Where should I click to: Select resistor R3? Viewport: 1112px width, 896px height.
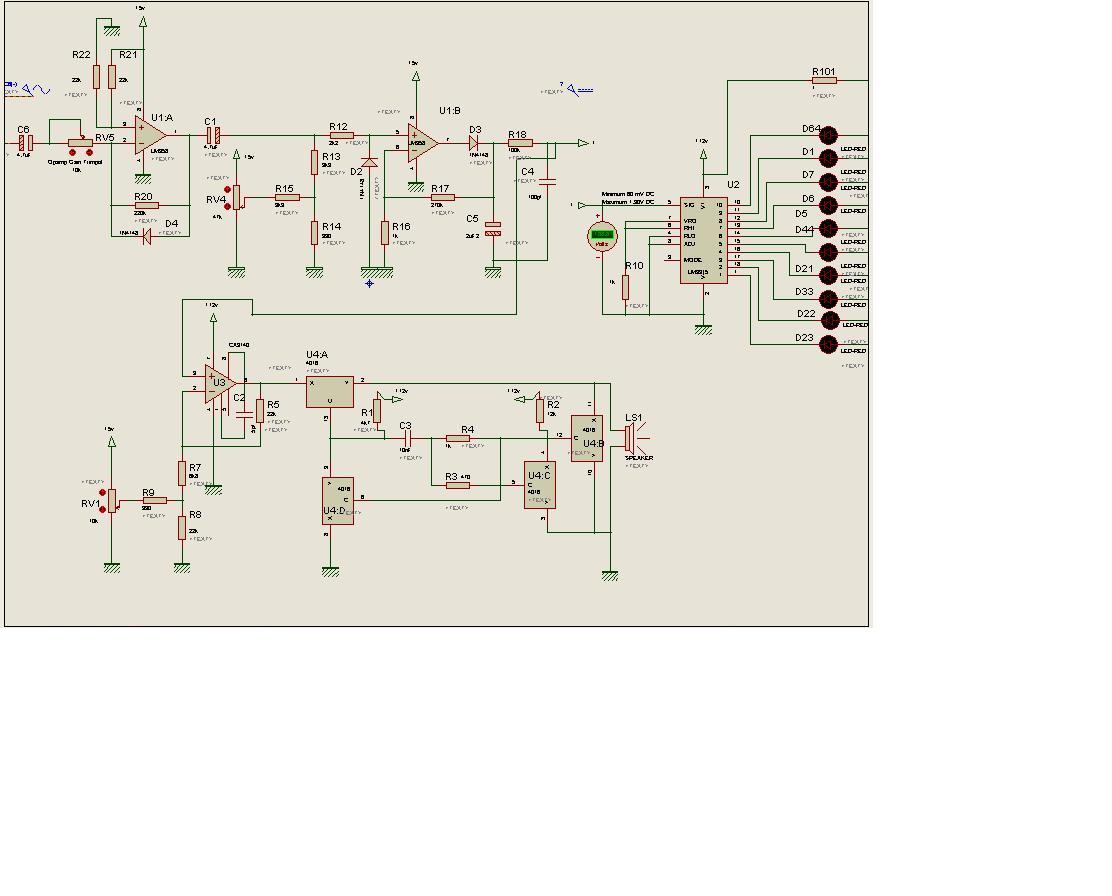457,485
